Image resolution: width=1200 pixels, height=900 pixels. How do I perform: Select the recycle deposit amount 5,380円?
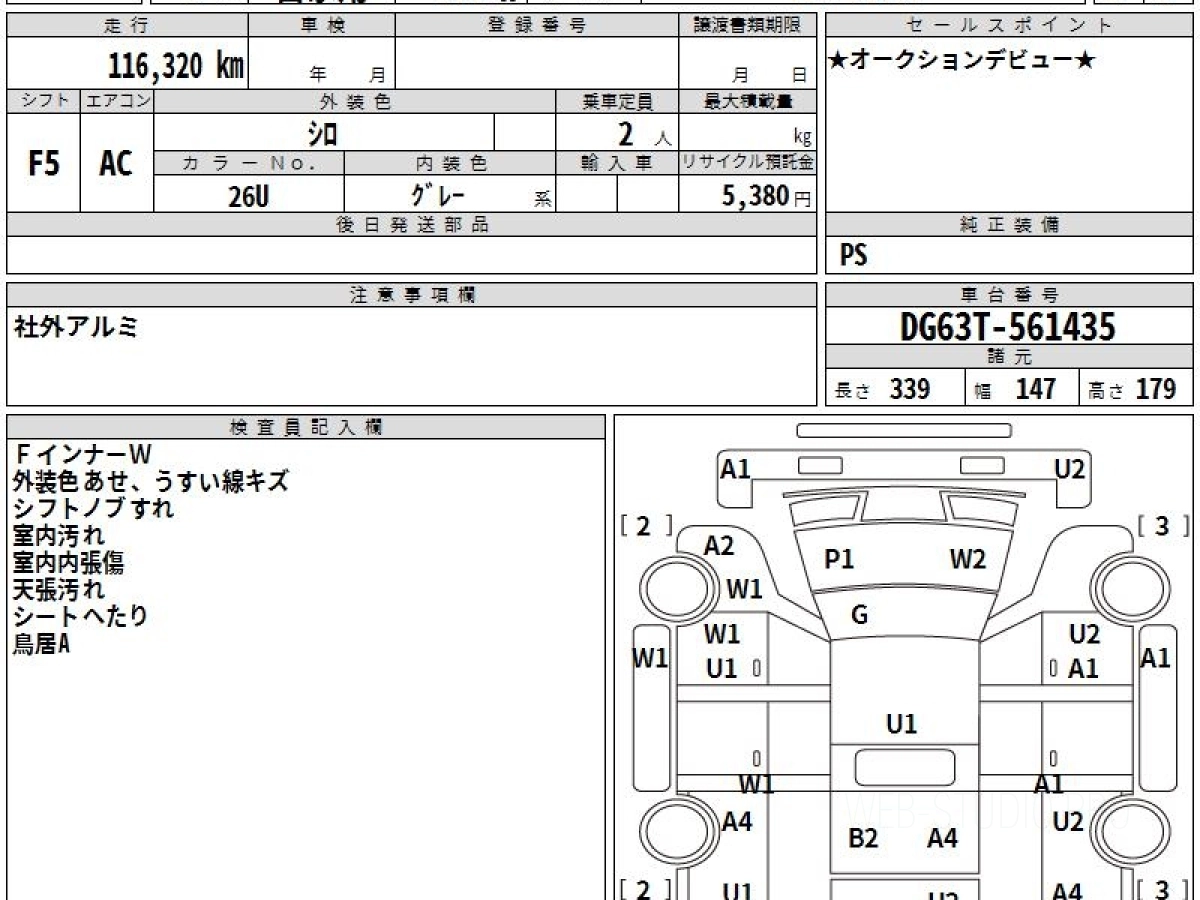point(766,196)
